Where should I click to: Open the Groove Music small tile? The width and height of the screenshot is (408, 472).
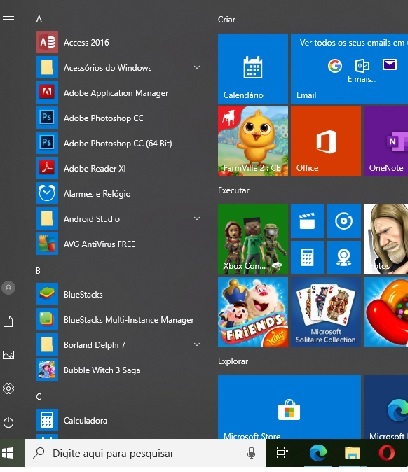click(x=344, y=221)
